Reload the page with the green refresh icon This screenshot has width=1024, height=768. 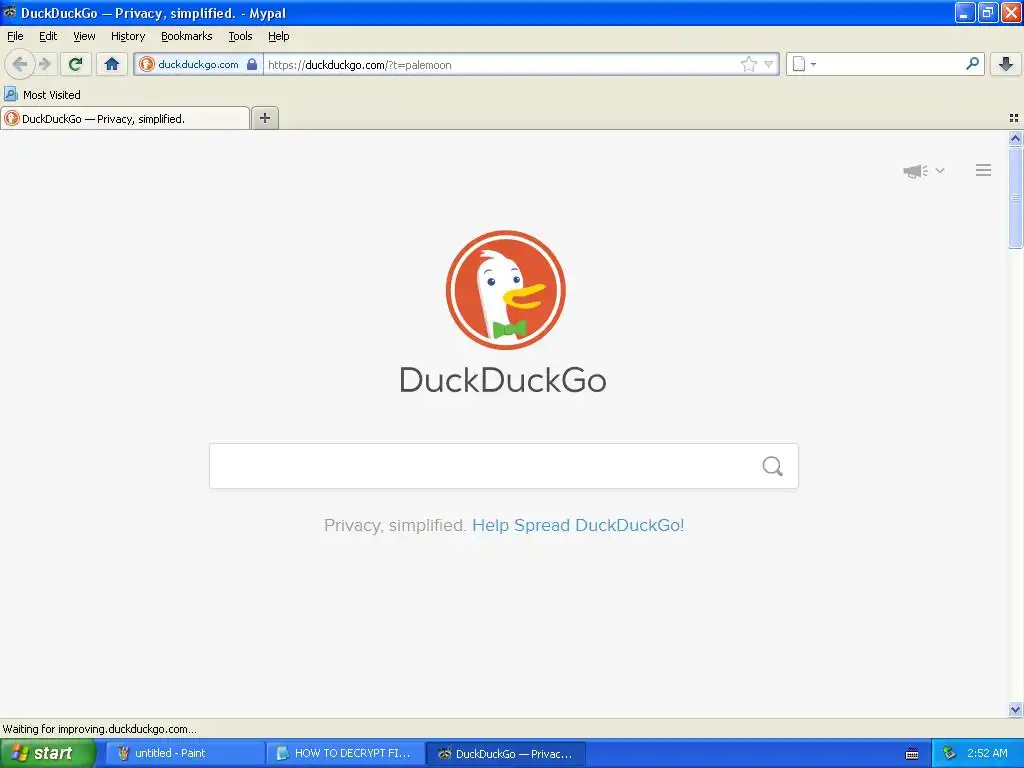point(76,64)
